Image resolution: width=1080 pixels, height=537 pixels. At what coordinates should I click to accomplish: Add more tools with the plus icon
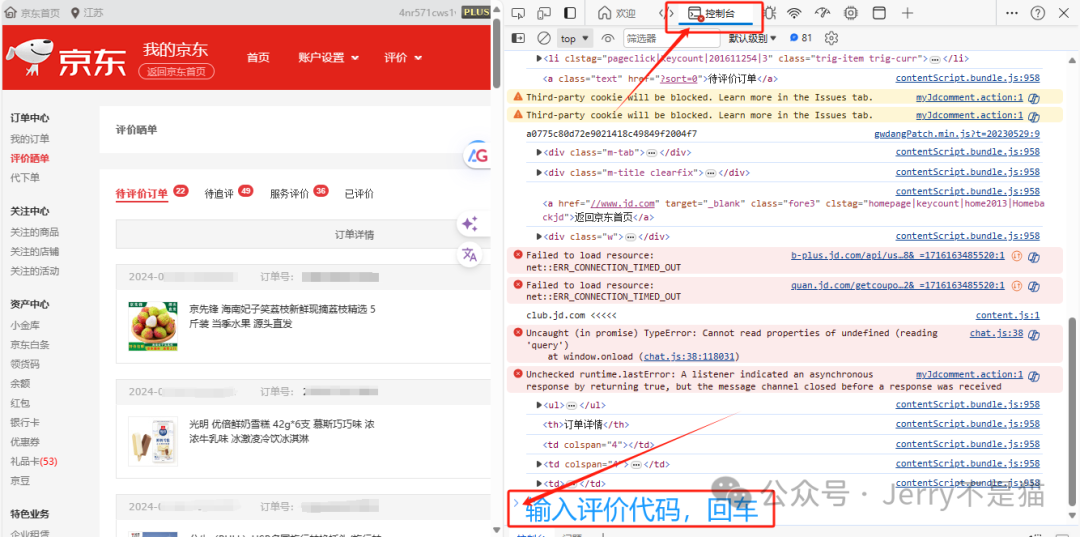pos(908,13)
